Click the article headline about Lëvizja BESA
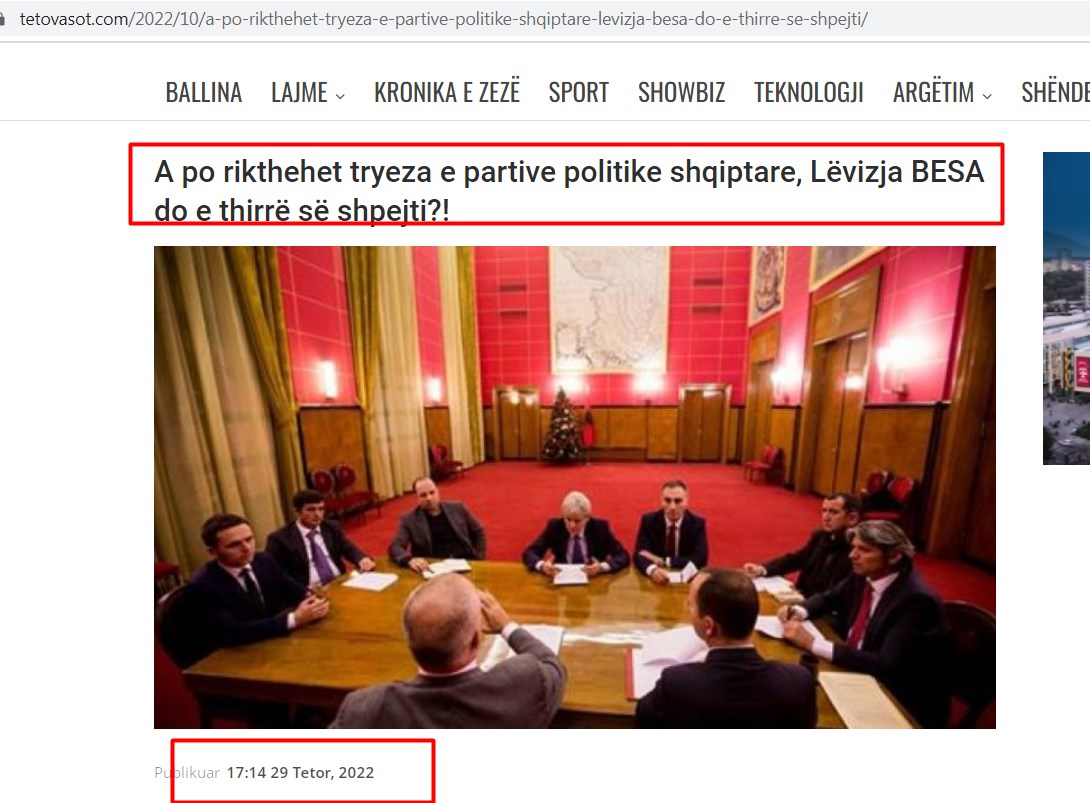This screenshot has height=803, width=1090. (569, 190)
